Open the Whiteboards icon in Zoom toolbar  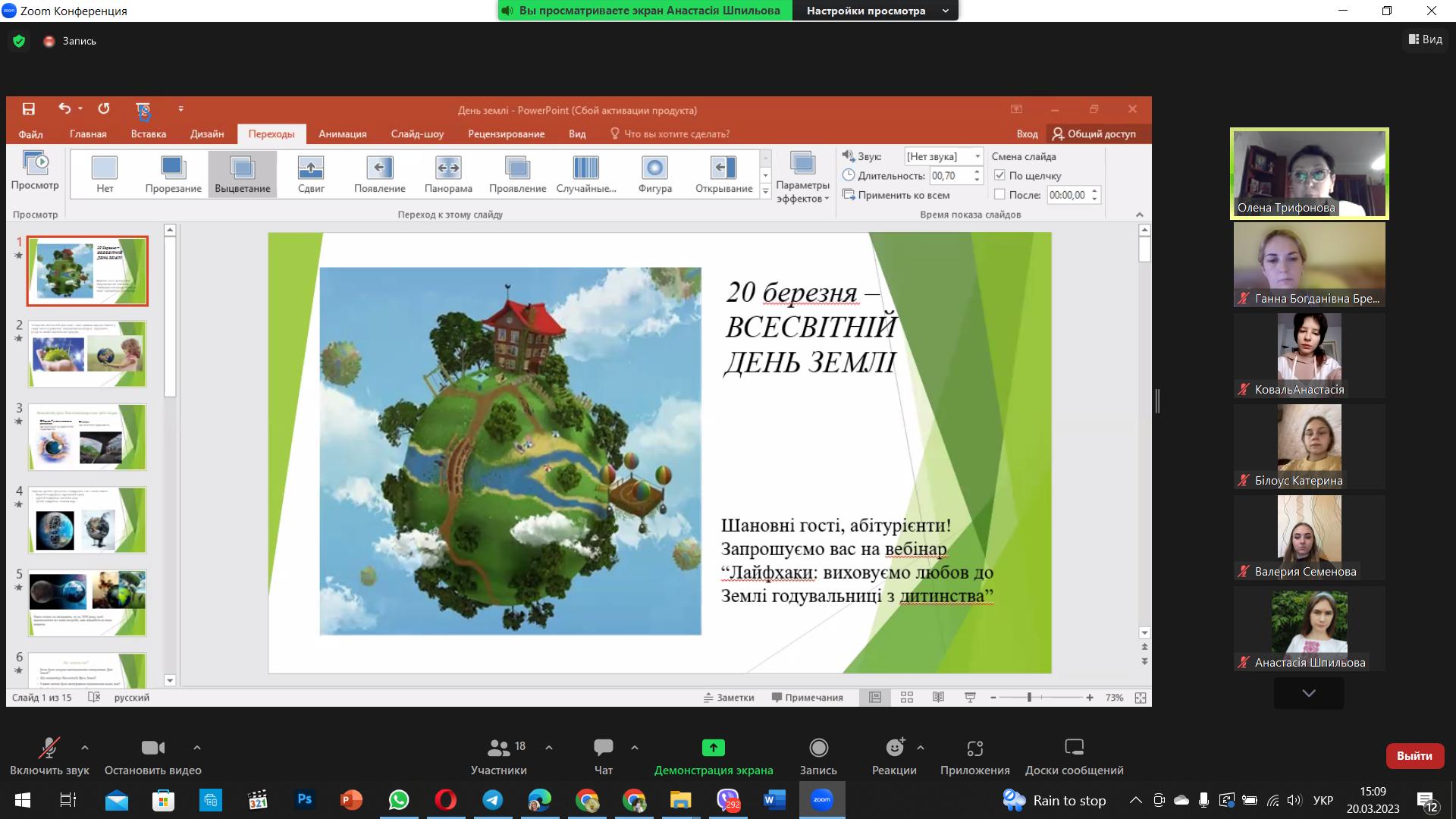(1074, 748)
